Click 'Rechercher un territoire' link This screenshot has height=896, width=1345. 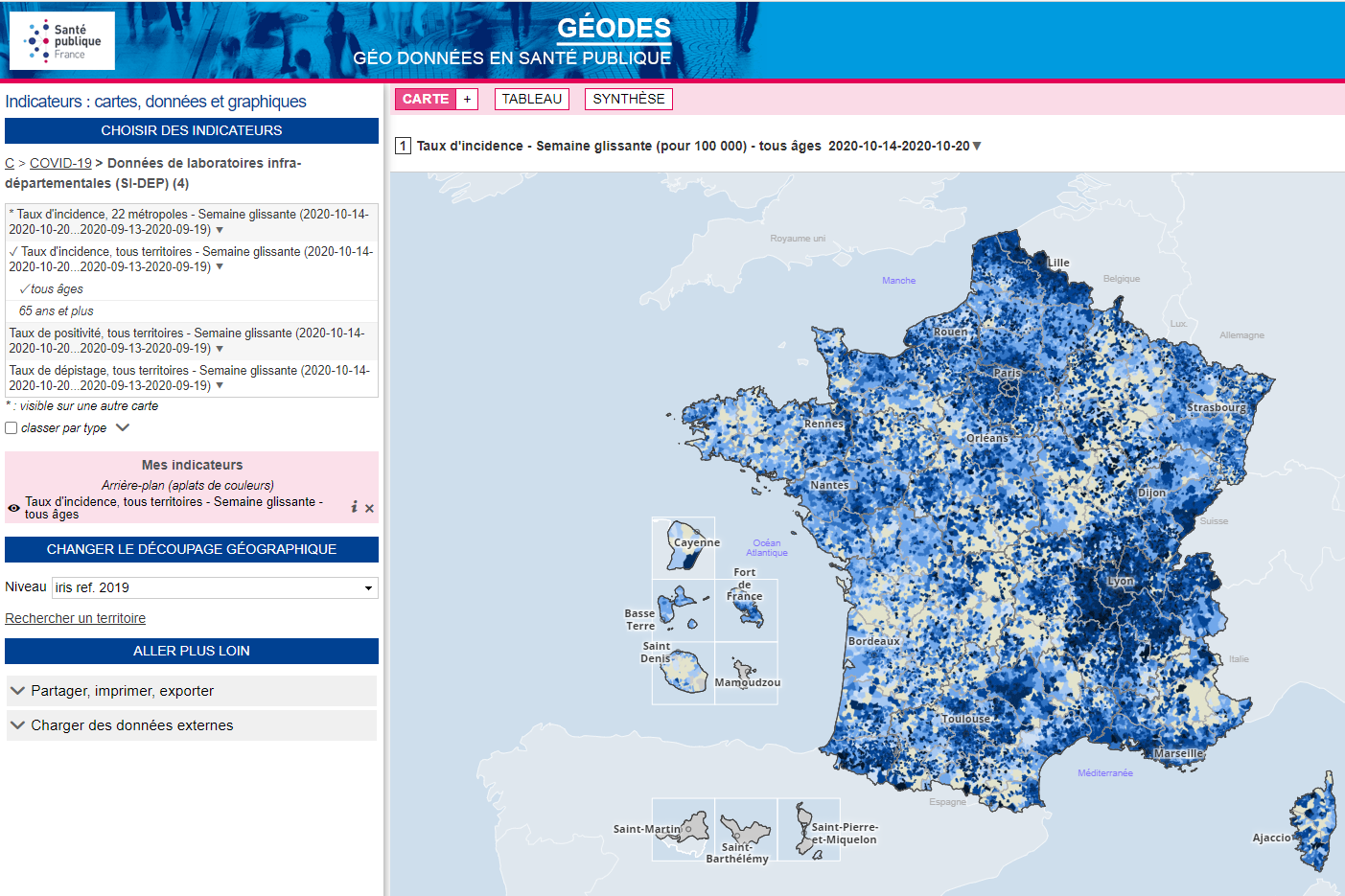click(x=76, y=618)
